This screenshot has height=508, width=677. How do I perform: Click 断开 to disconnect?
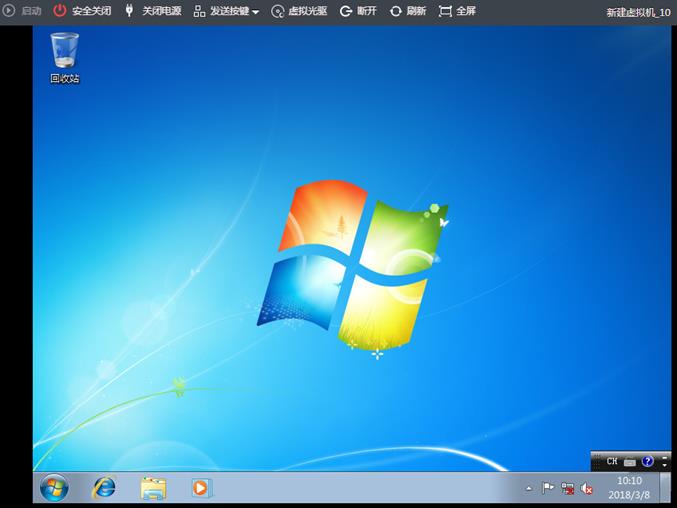pos(358,11)
